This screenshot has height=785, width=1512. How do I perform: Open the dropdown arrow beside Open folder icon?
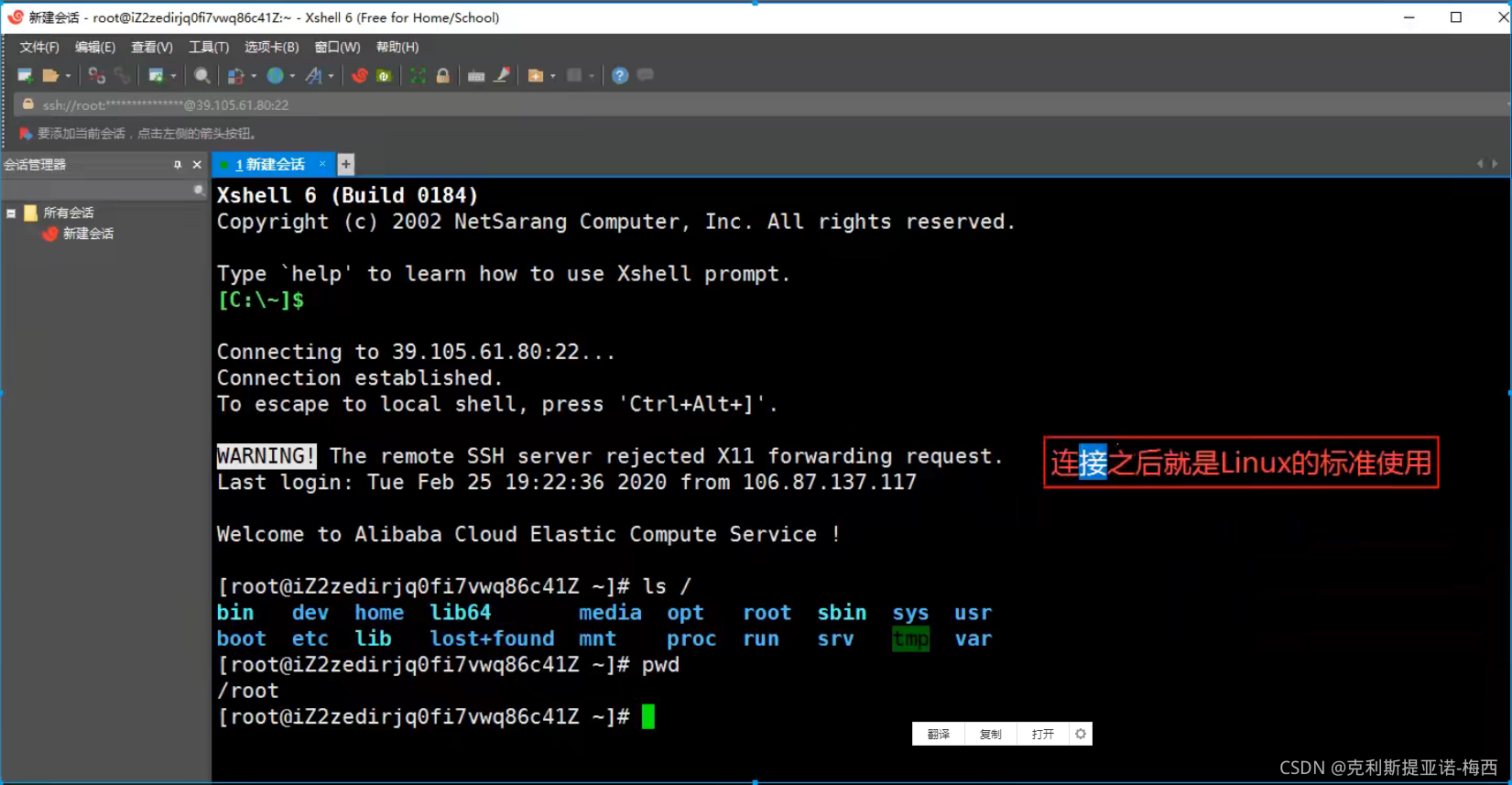68,76
